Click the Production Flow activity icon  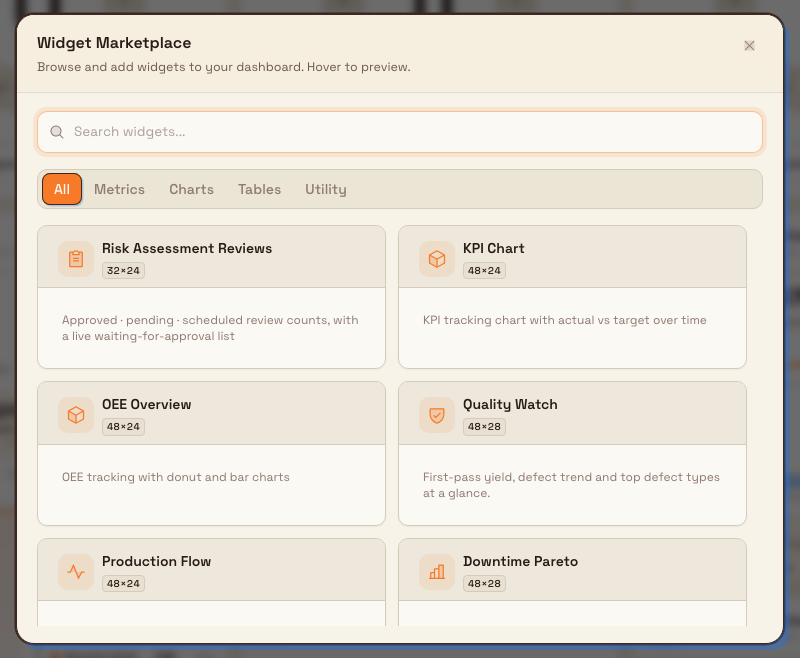coord(76,572)
